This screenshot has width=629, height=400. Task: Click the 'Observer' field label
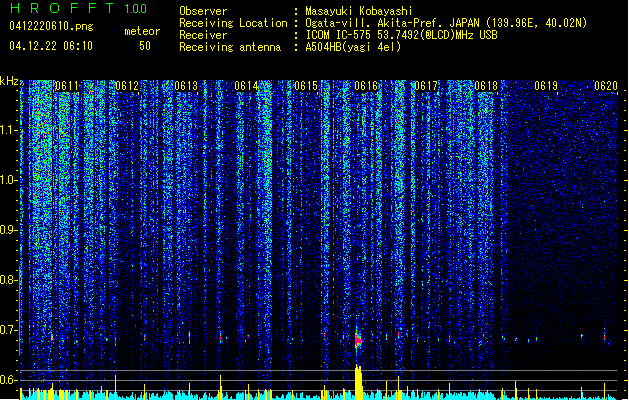coord(203,11)
